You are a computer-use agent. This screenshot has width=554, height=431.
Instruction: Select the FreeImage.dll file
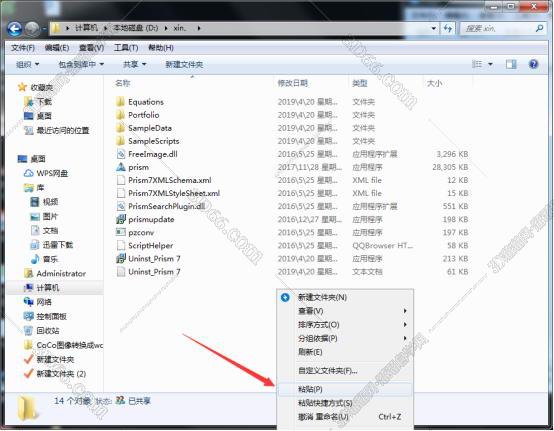pos(153,154)
